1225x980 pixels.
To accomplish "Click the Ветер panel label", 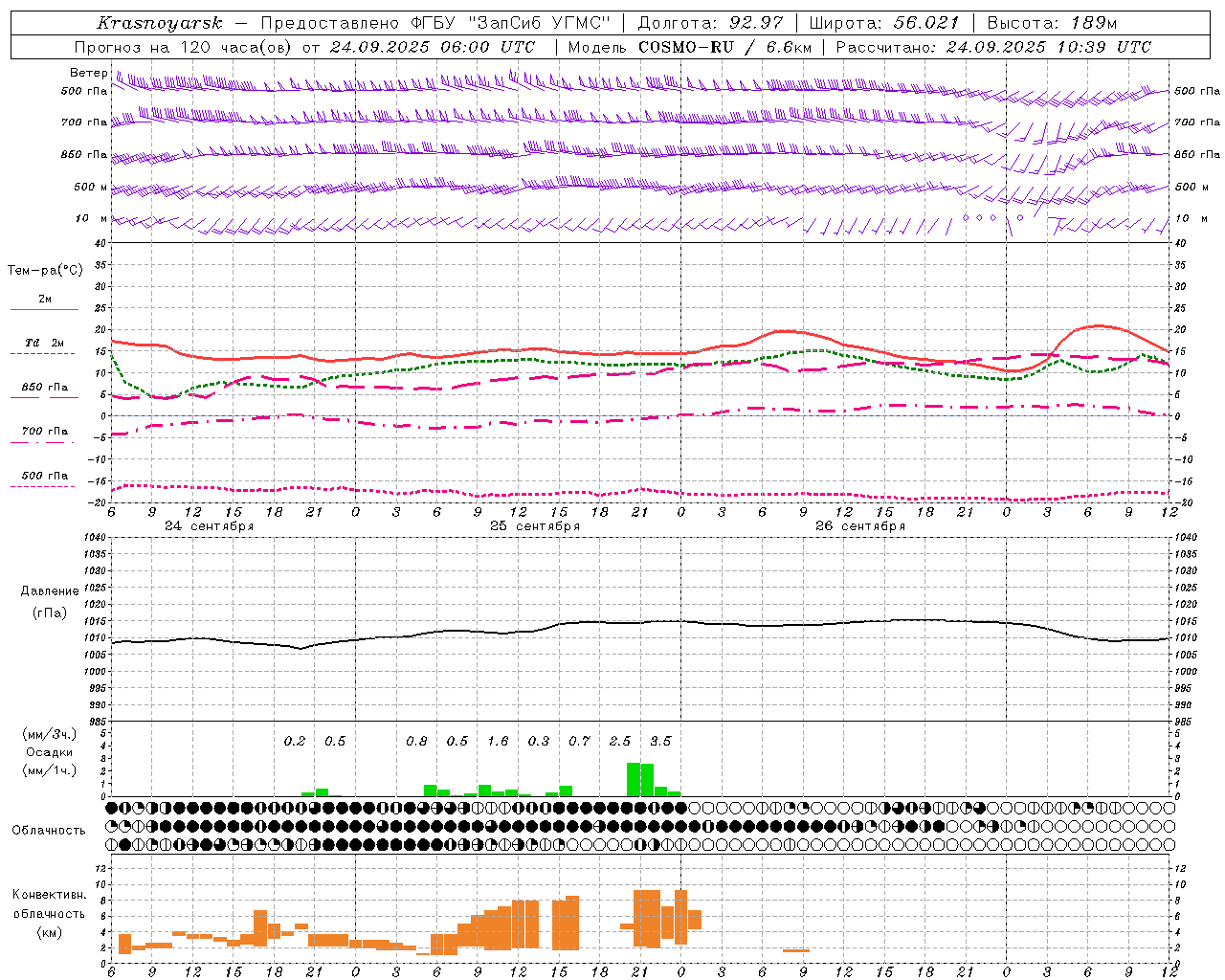I will [88, 73].
